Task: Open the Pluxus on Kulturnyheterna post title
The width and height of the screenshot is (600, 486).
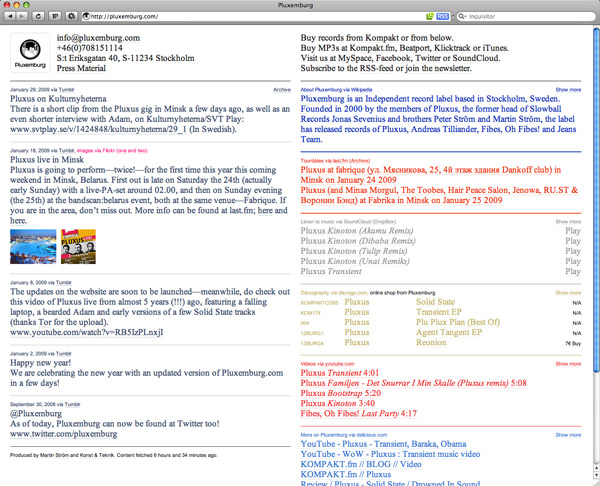Action: tap(58, 99)
